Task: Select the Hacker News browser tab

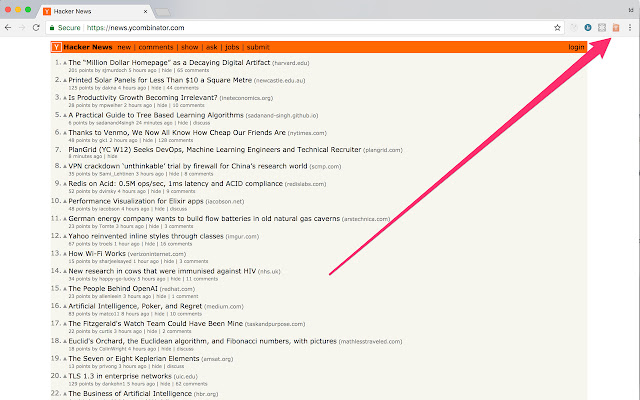Action: (94, 11)
